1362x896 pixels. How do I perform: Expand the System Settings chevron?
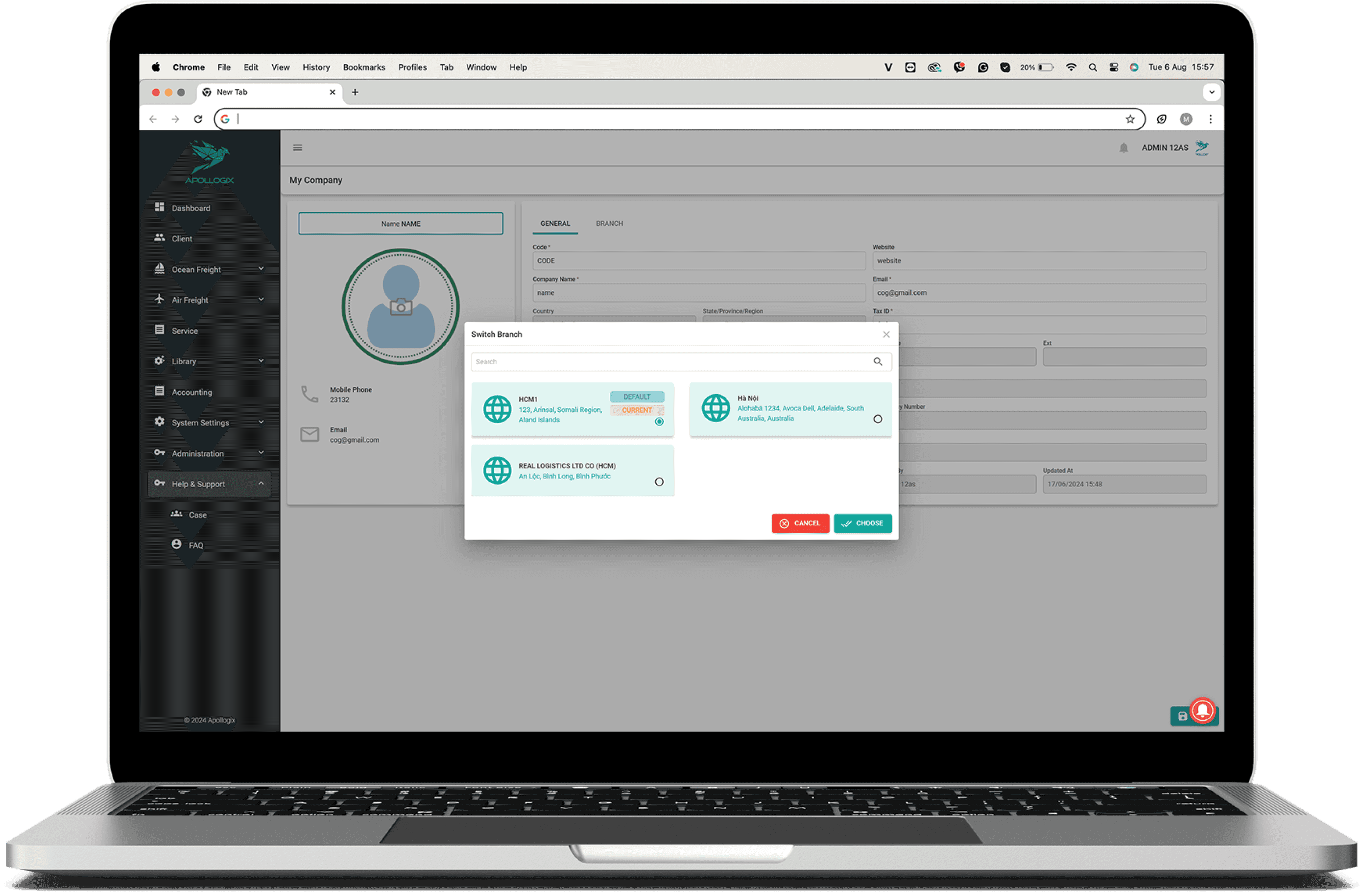pos(261,422)
